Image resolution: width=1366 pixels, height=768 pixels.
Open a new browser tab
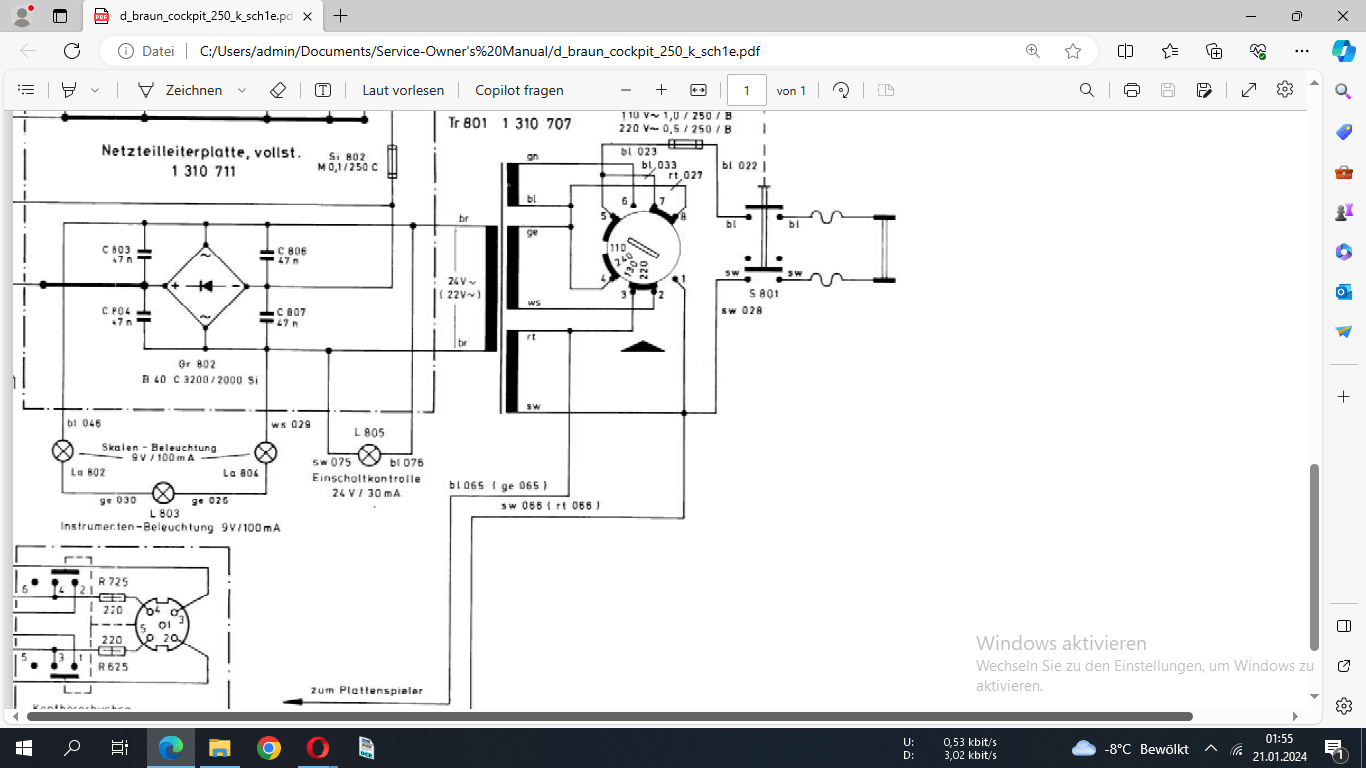tap(341, 16)
